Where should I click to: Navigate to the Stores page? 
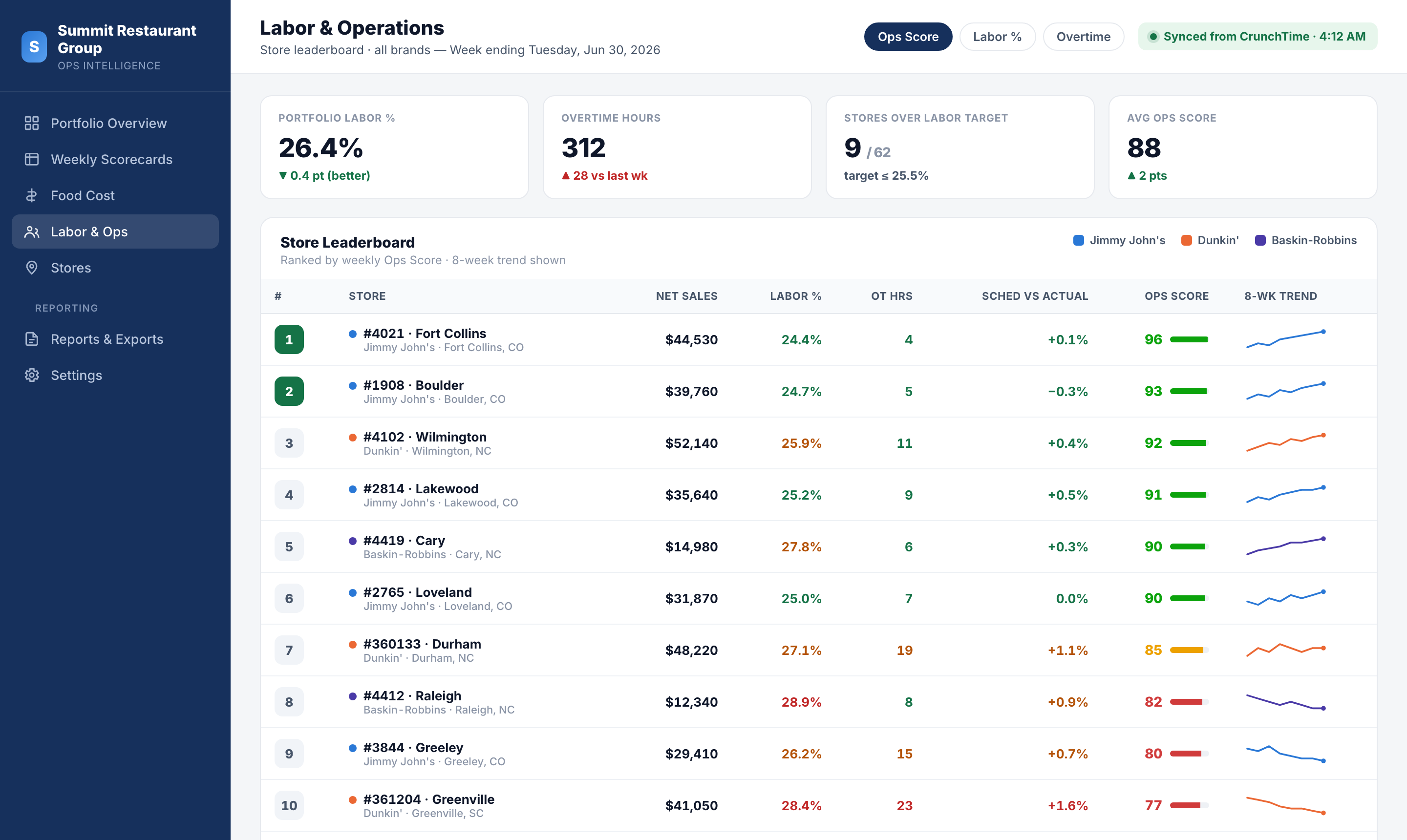coord(115,268)
